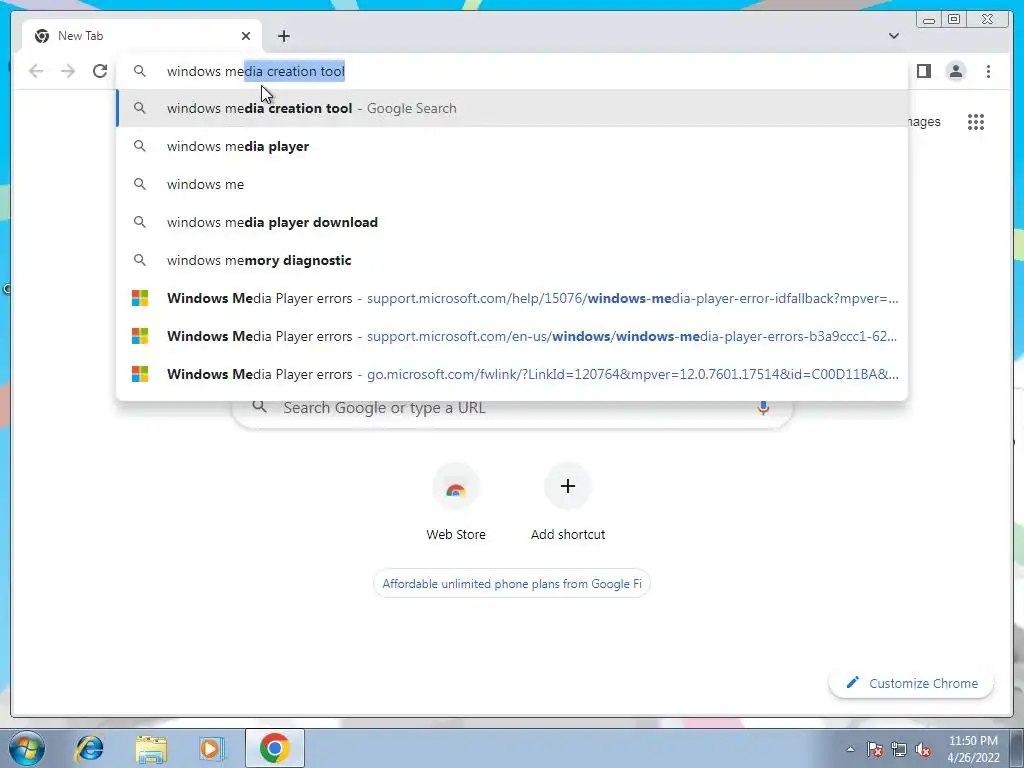1024x768 pixels.
Task: Toggle the Chrome side panel
Action: click(x=923, y=71)
